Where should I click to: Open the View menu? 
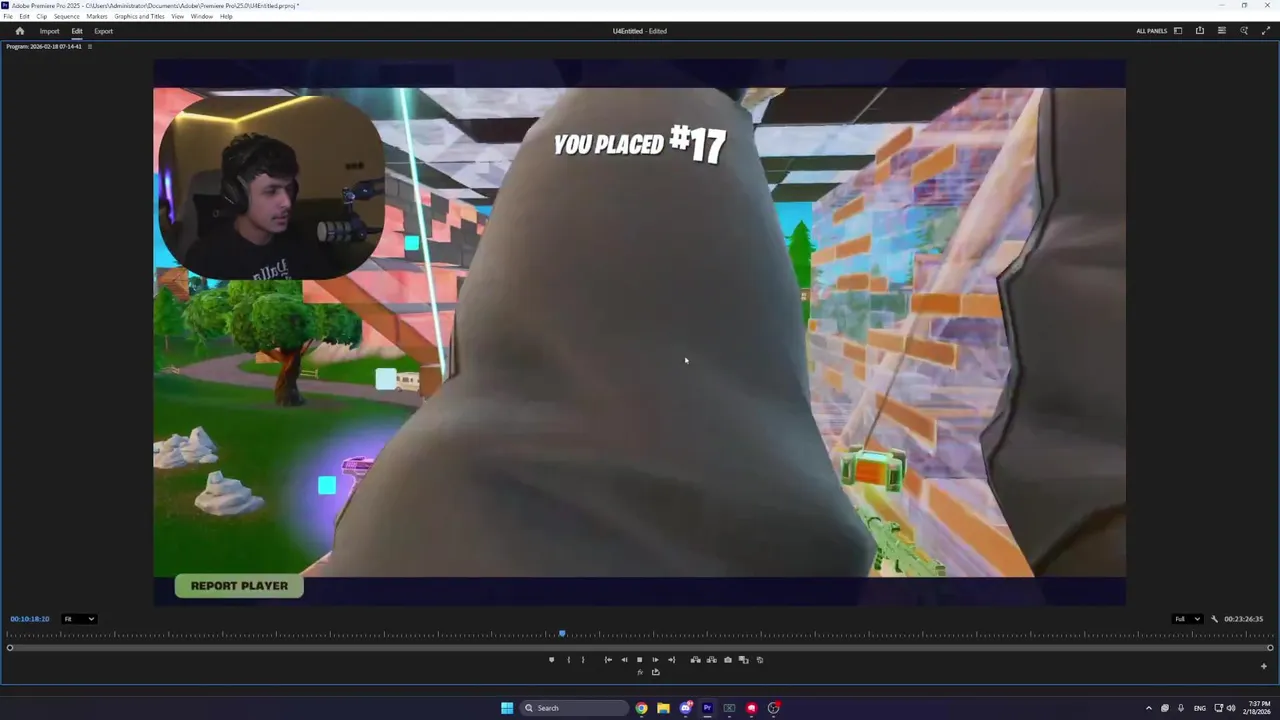point(177,16)
